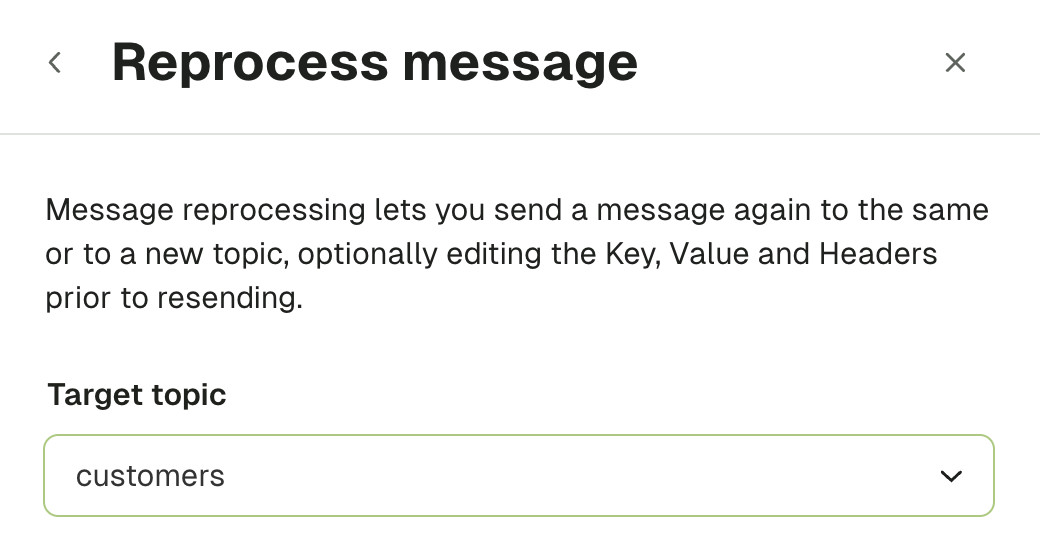
Task: Navigate back from Reprocess message
Action: pos(55,63)
